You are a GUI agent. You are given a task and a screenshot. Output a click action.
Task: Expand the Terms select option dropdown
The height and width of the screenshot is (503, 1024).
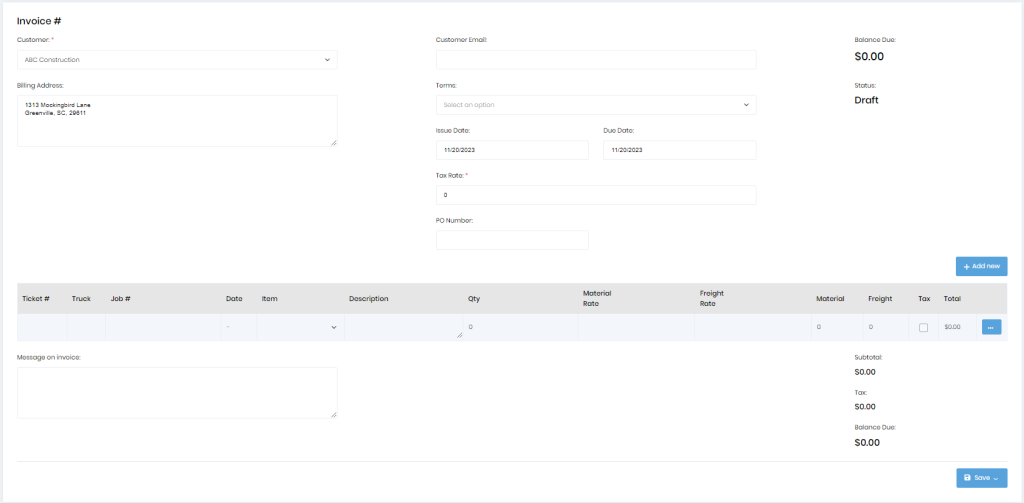(596, 105)
